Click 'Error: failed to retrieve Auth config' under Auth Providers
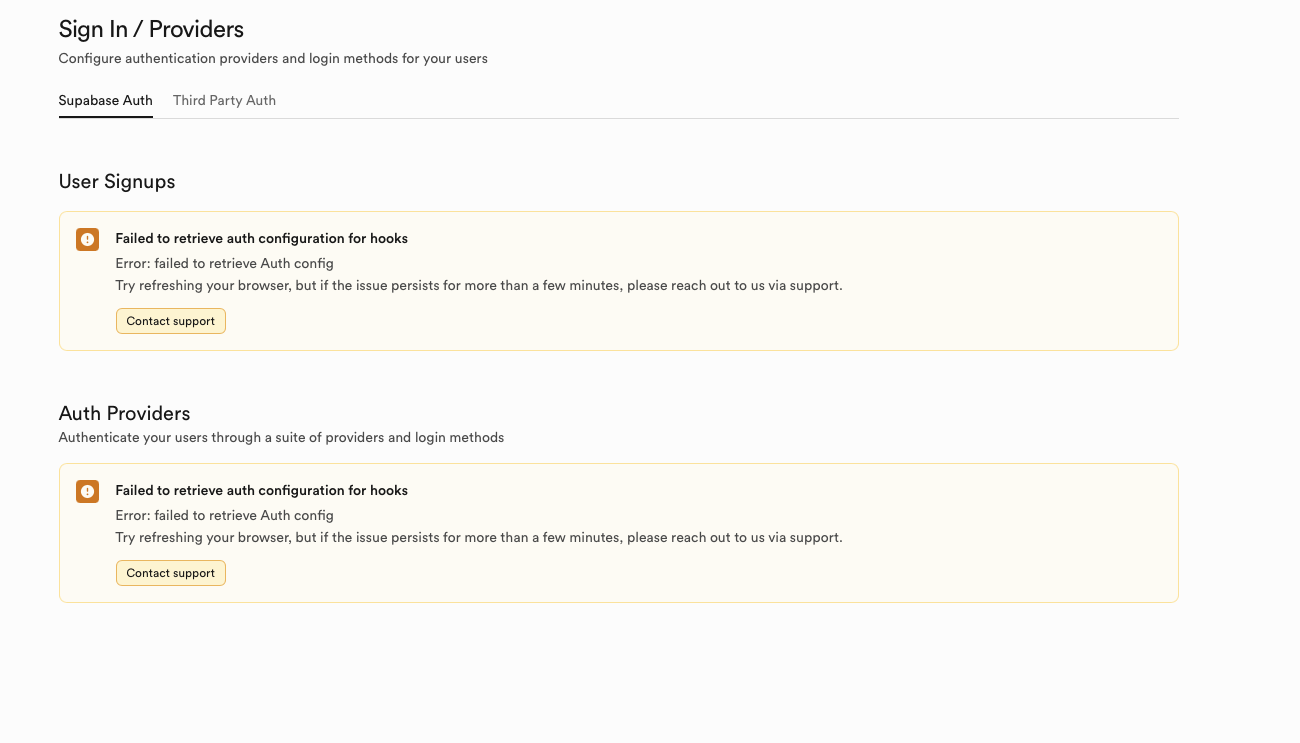This screenshot has width=1300, height=743. tap(224, 516)
